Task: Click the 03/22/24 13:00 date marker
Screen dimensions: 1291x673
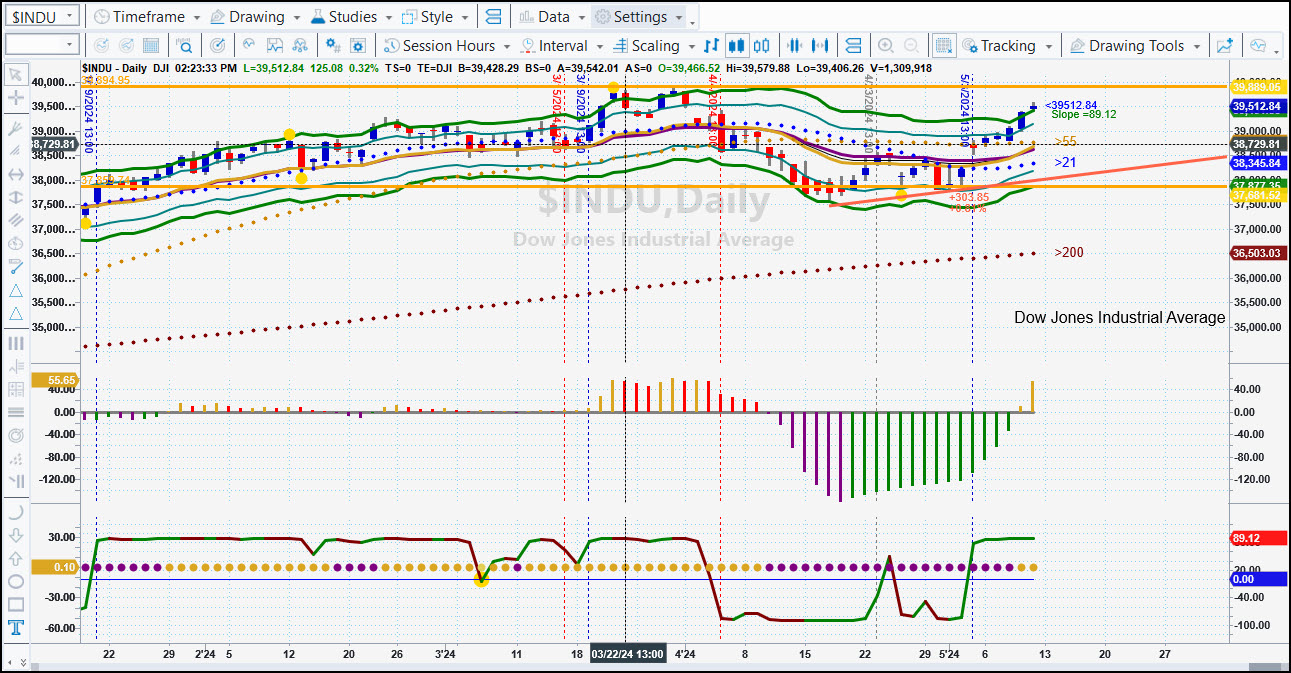Action: click(628, 654)
